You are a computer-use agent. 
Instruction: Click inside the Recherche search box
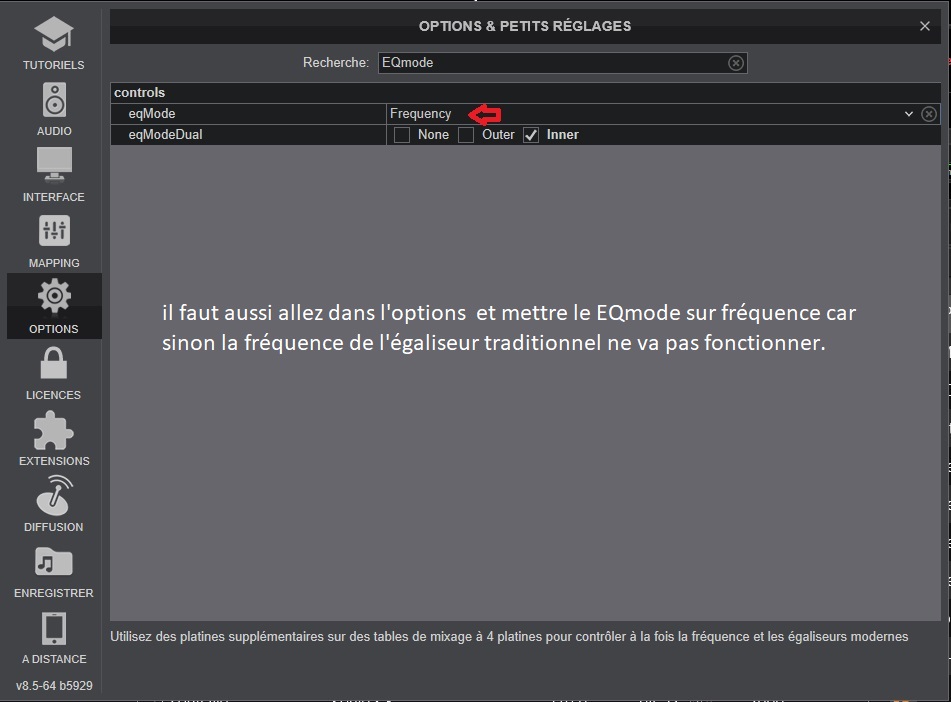point(550,63)
